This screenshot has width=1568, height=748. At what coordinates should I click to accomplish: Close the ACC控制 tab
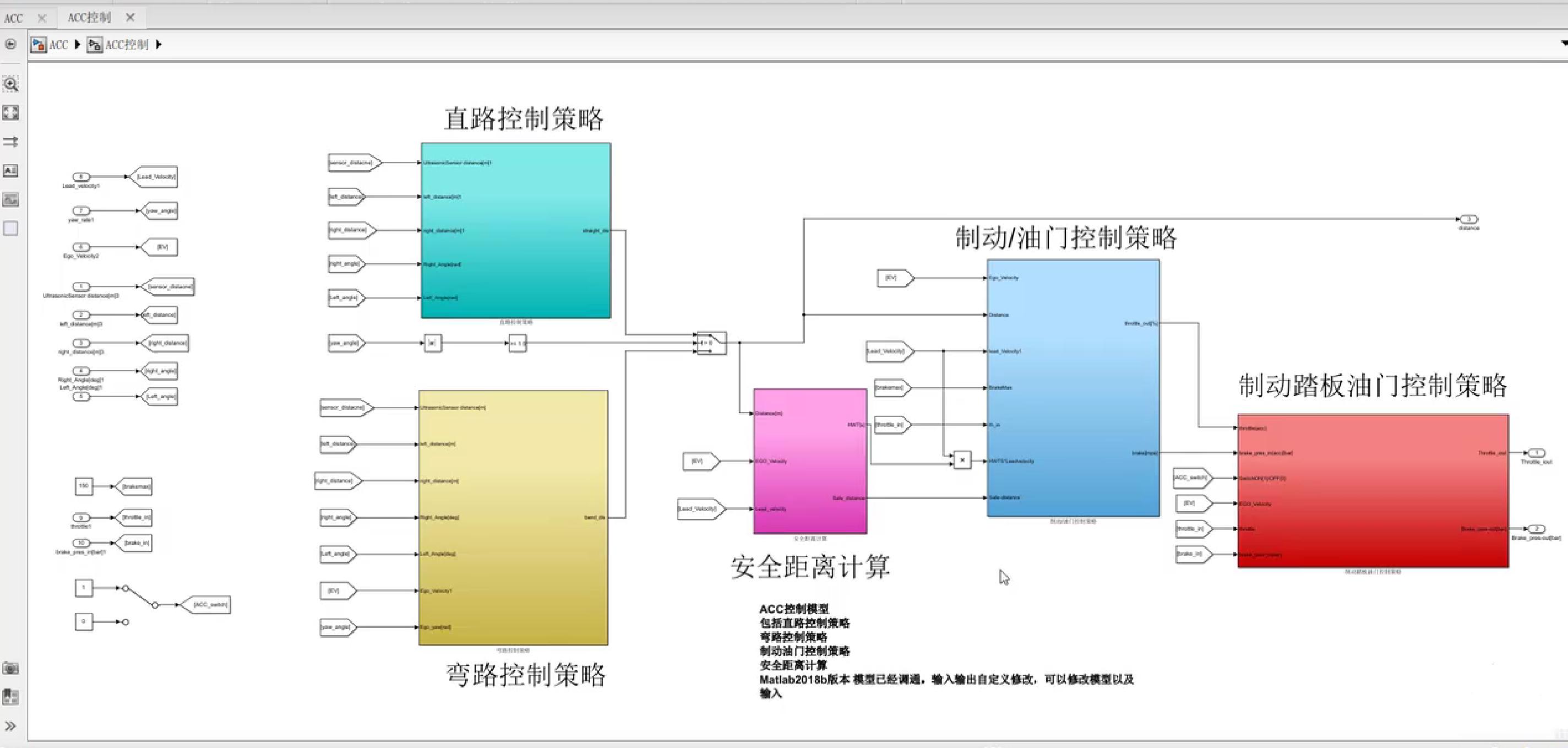(x=130, y=18)
